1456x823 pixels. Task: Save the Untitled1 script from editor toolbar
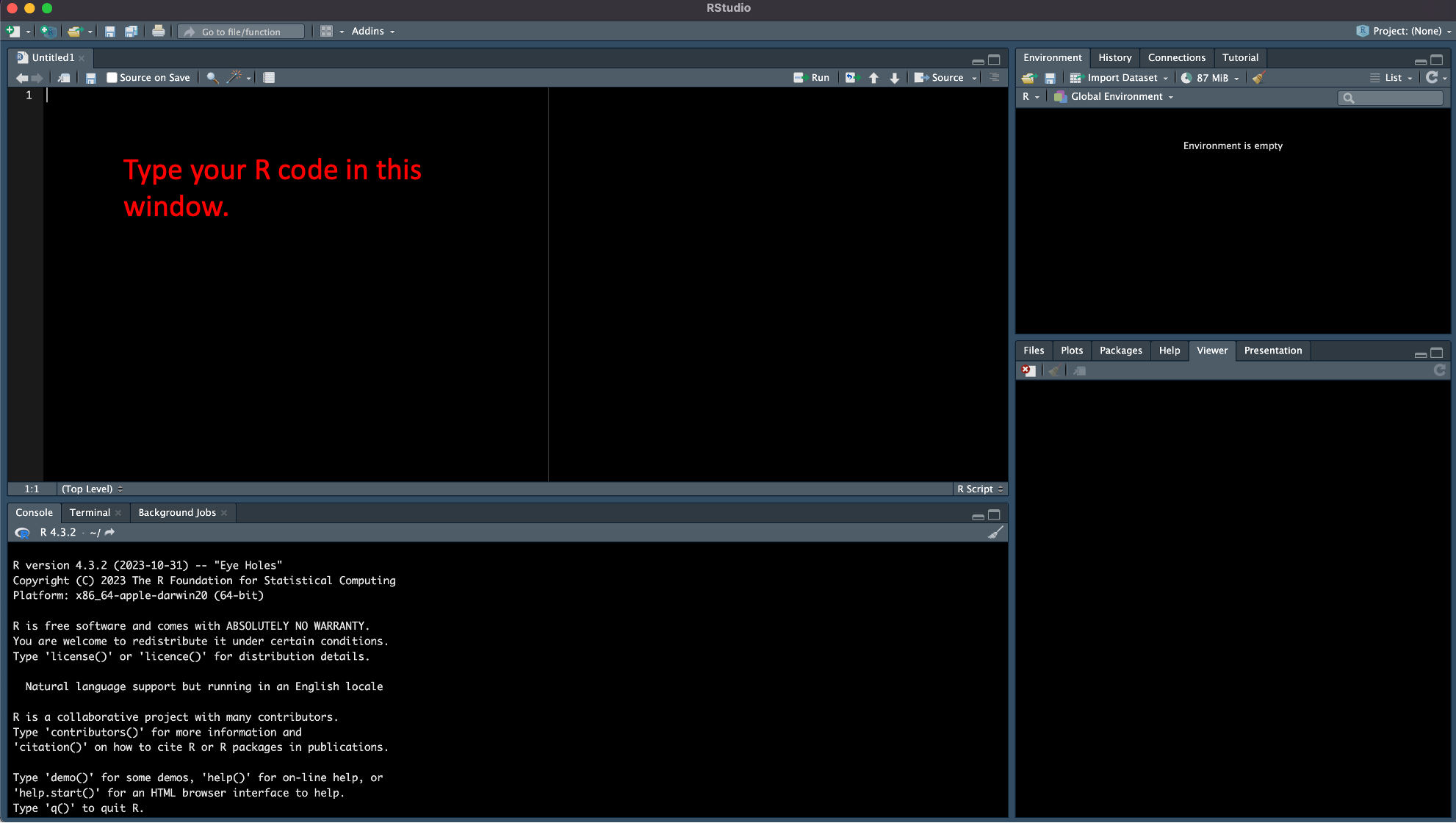point(91,78)
